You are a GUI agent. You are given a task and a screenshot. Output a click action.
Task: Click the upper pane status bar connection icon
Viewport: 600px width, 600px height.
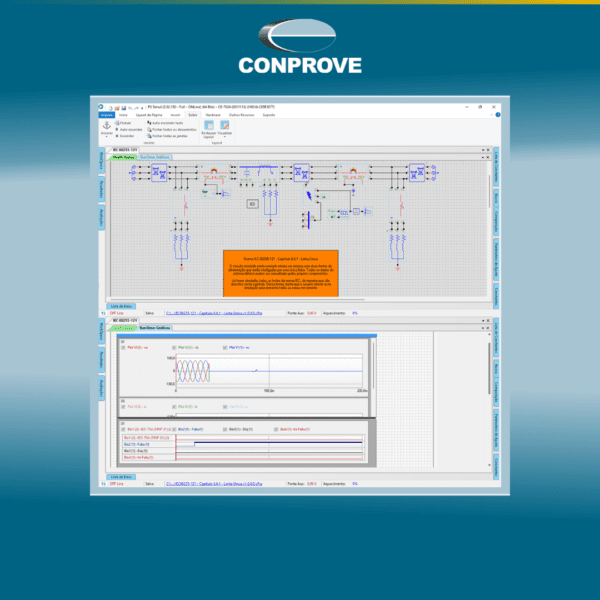click(103, 313)
